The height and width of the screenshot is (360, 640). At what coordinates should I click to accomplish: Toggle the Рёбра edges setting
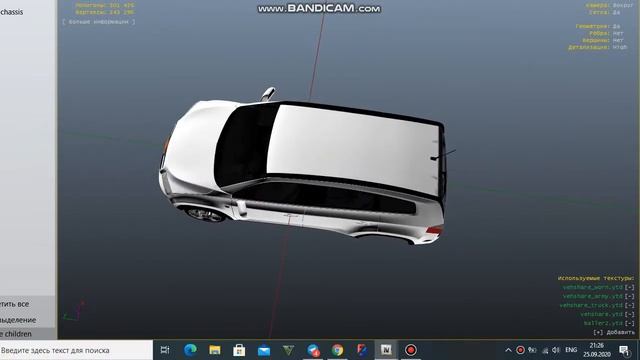point(618,33)
